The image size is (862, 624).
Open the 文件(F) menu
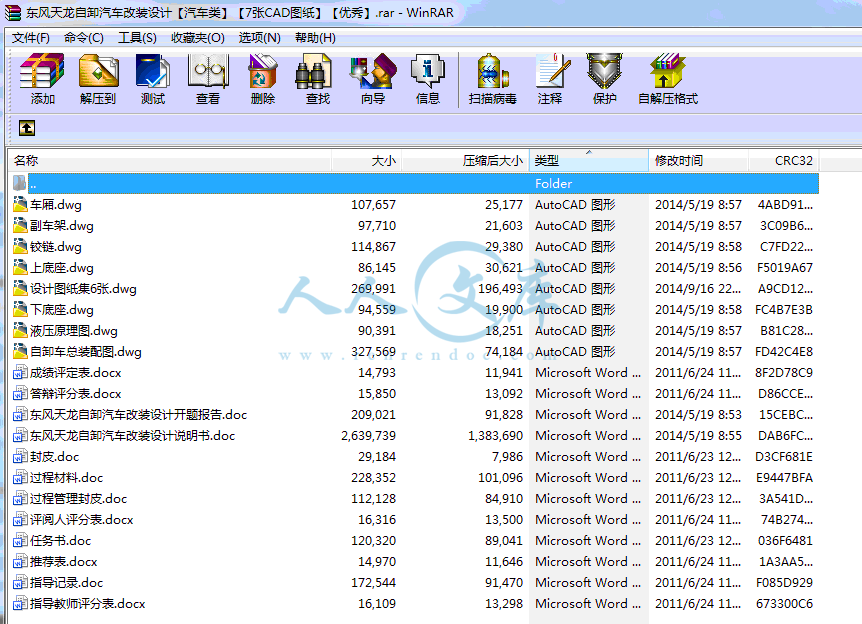pos(31,38)
